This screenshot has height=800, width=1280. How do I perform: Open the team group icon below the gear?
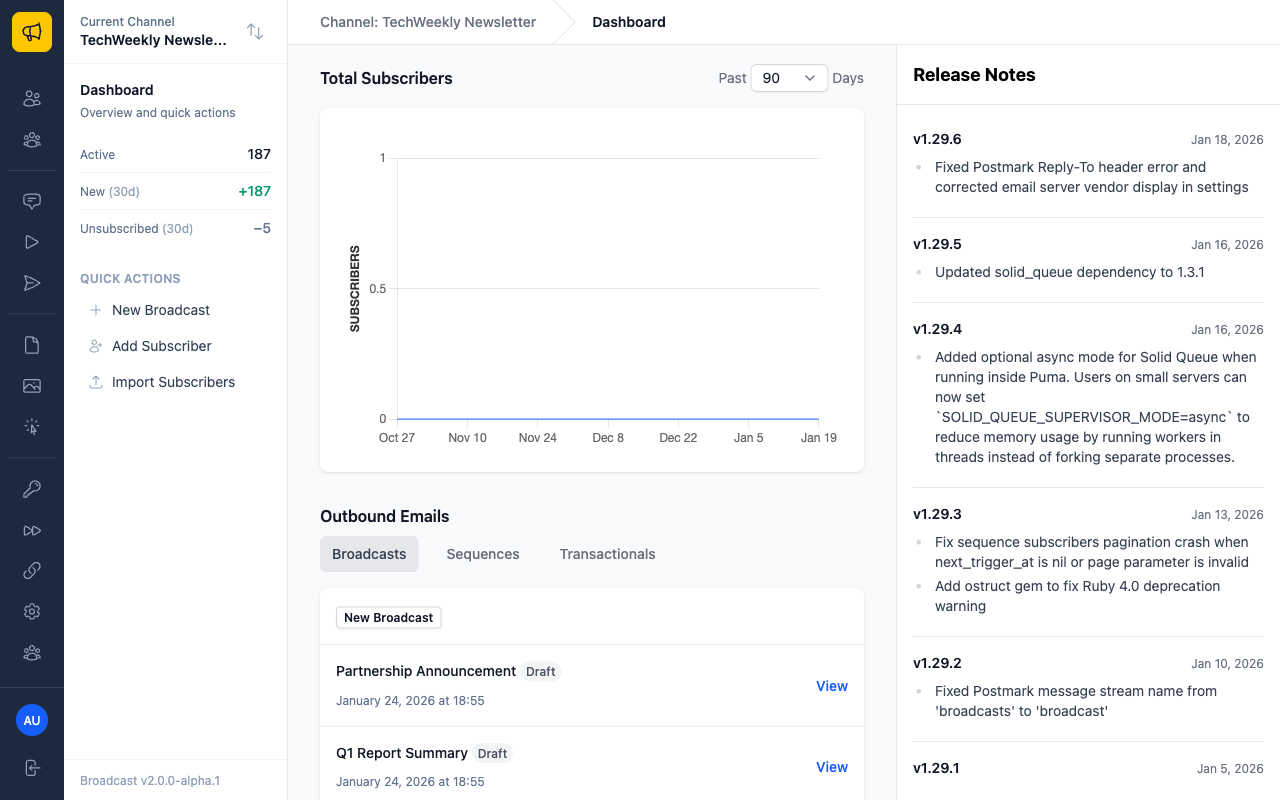[x=32, y=653]
